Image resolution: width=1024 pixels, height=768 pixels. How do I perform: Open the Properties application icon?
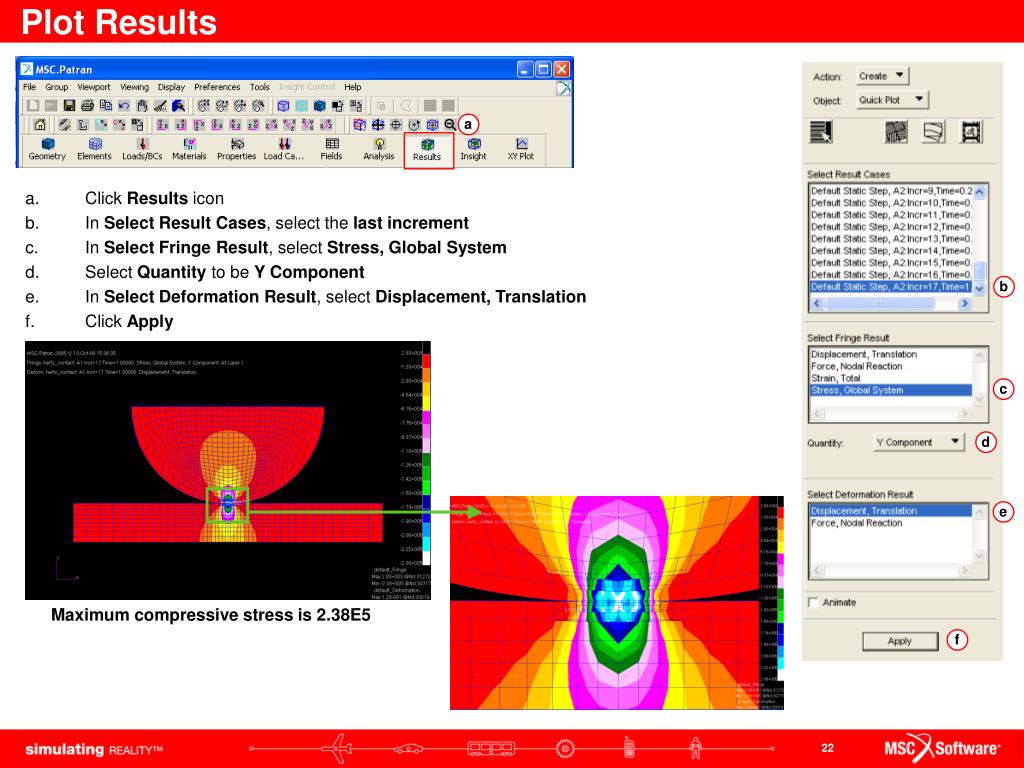pyautogui.click(x=236, y=150)
